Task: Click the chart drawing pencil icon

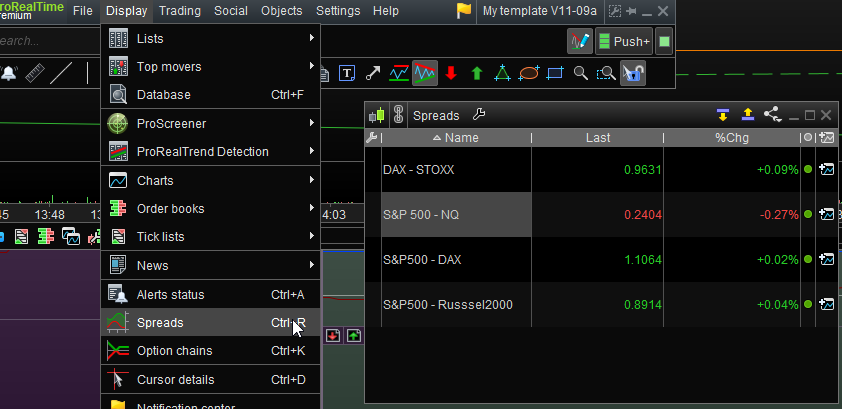Action: pyautogui.click(x=580, y=41)
